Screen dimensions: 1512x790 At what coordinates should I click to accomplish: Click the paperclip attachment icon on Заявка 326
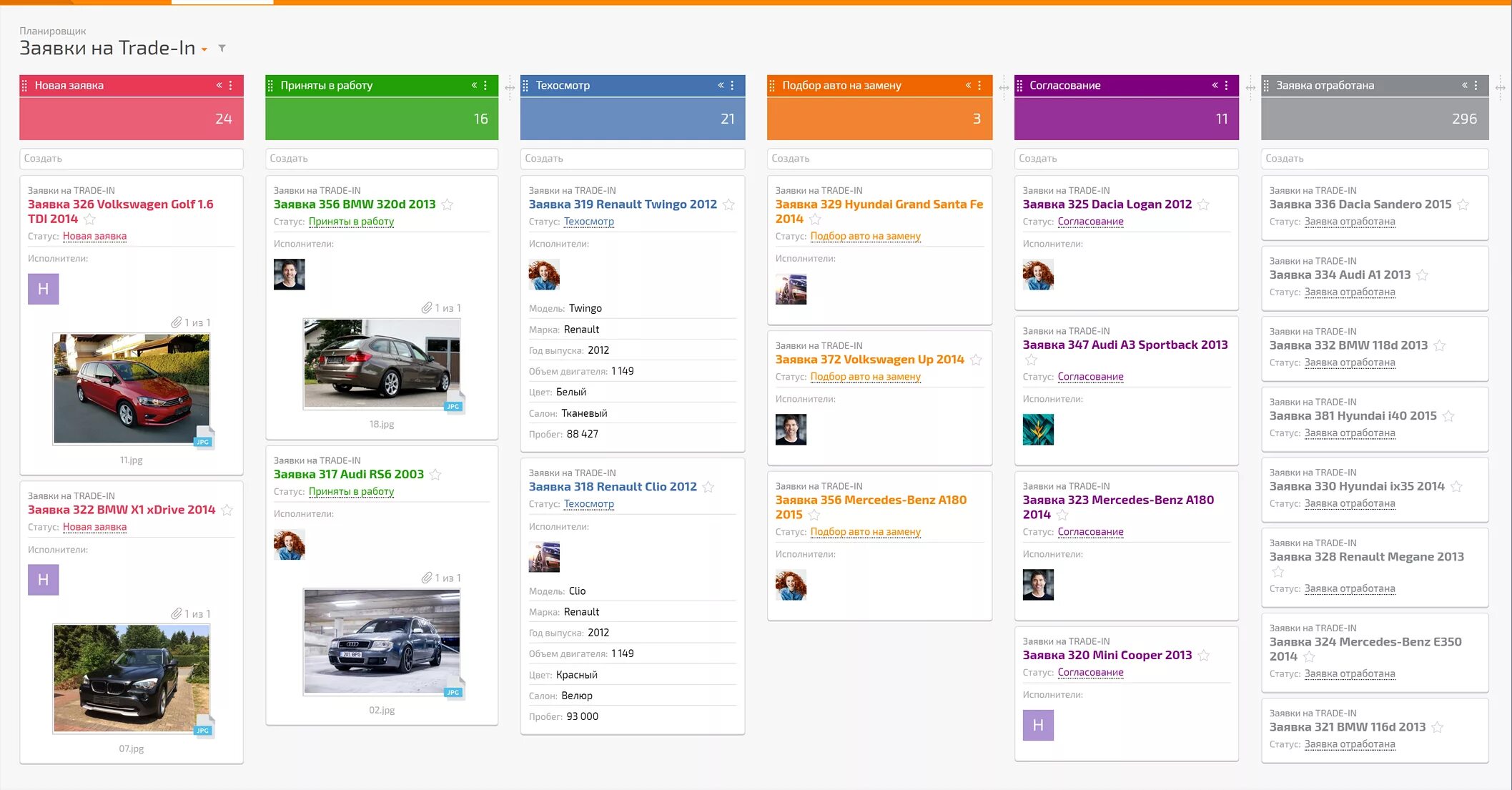(176, 323)
